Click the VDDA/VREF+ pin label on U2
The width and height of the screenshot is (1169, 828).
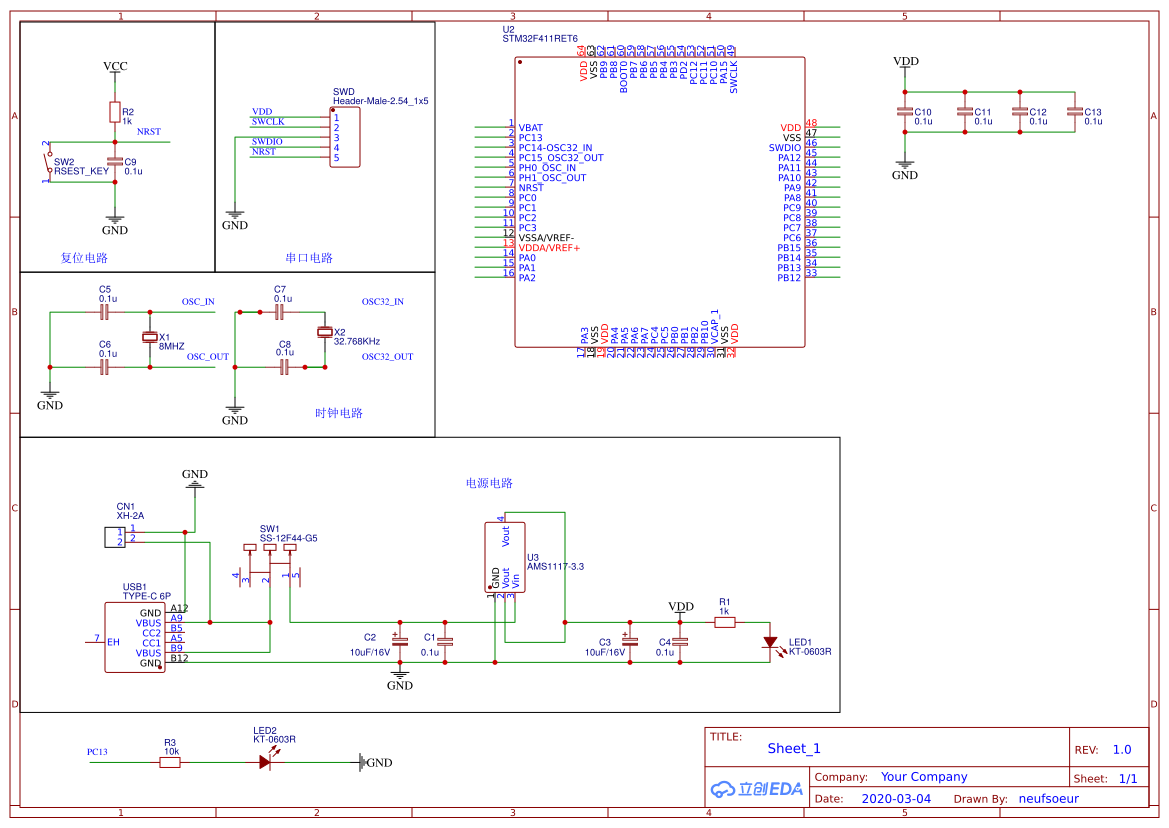[x=549, y=248]
